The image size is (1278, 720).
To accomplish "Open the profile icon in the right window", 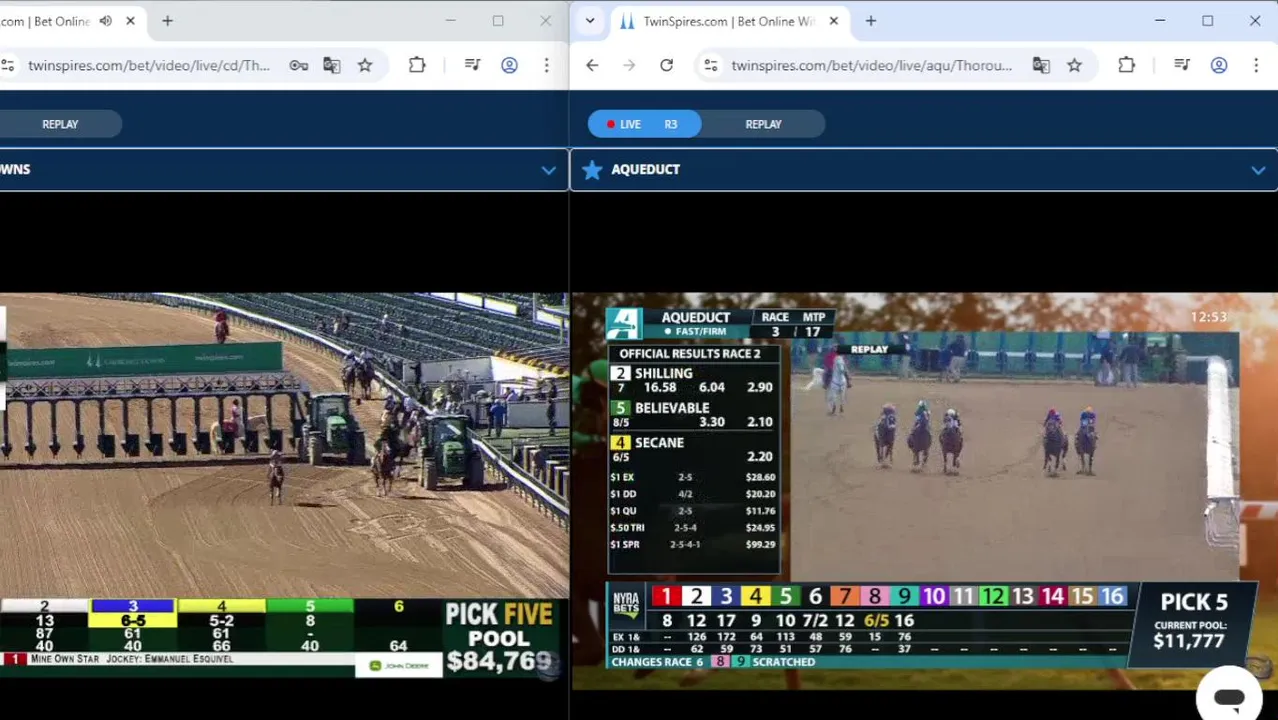I will [1218, 65].
